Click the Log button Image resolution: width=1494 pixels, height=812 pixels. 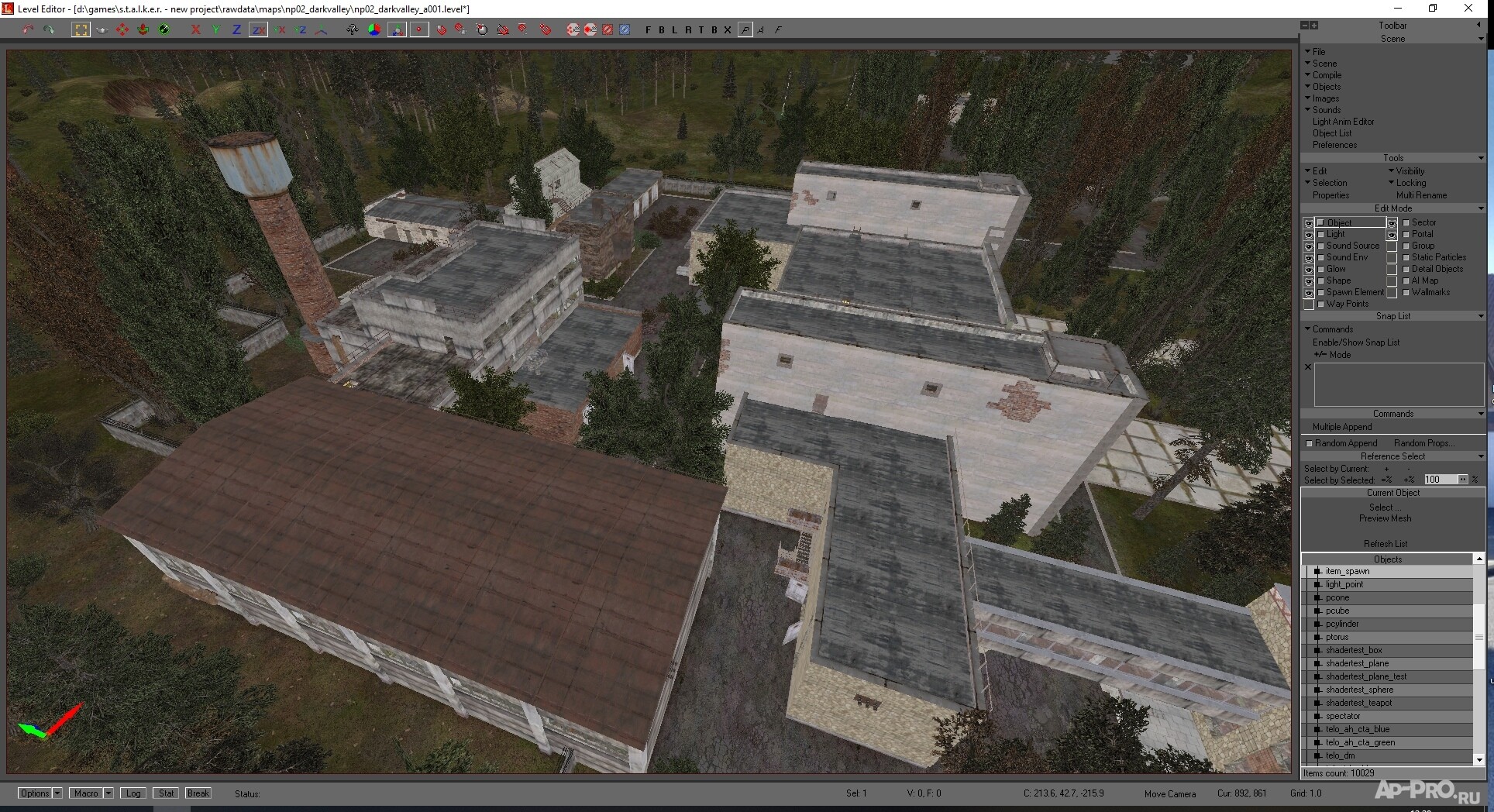(133, 793)
